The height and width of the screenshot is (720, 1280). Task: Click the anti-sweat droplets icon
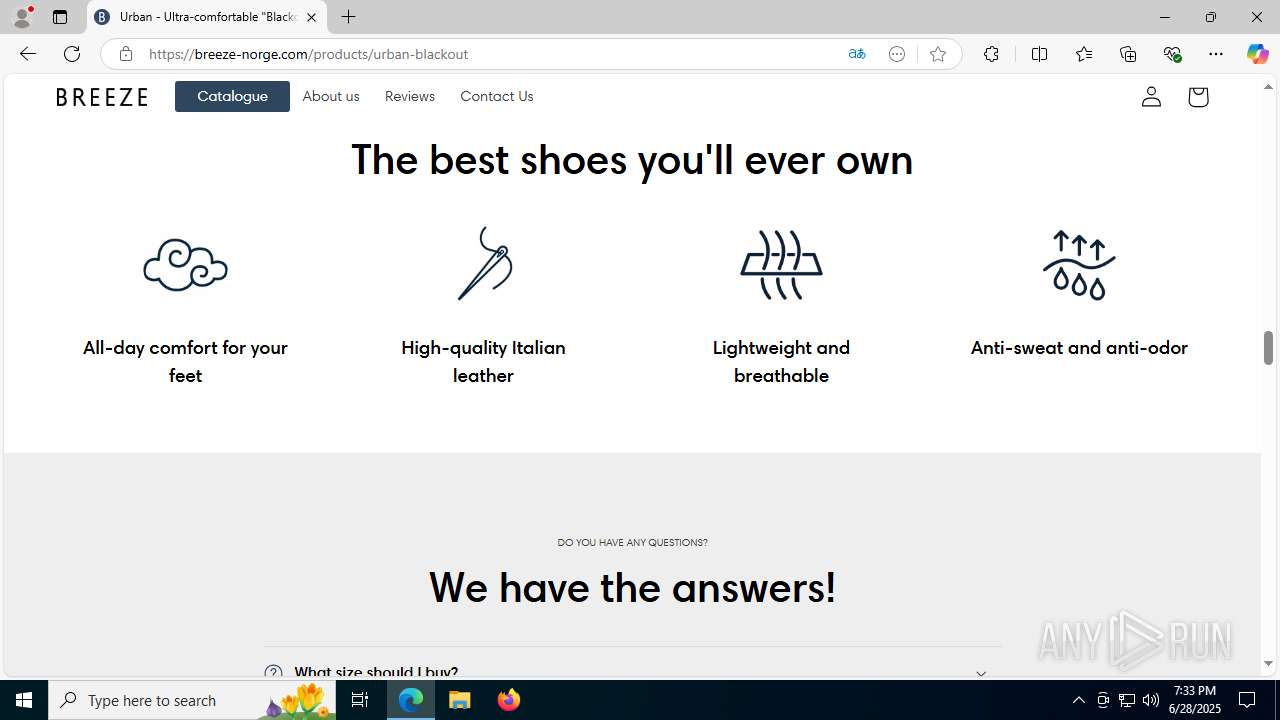(1079, 265)
